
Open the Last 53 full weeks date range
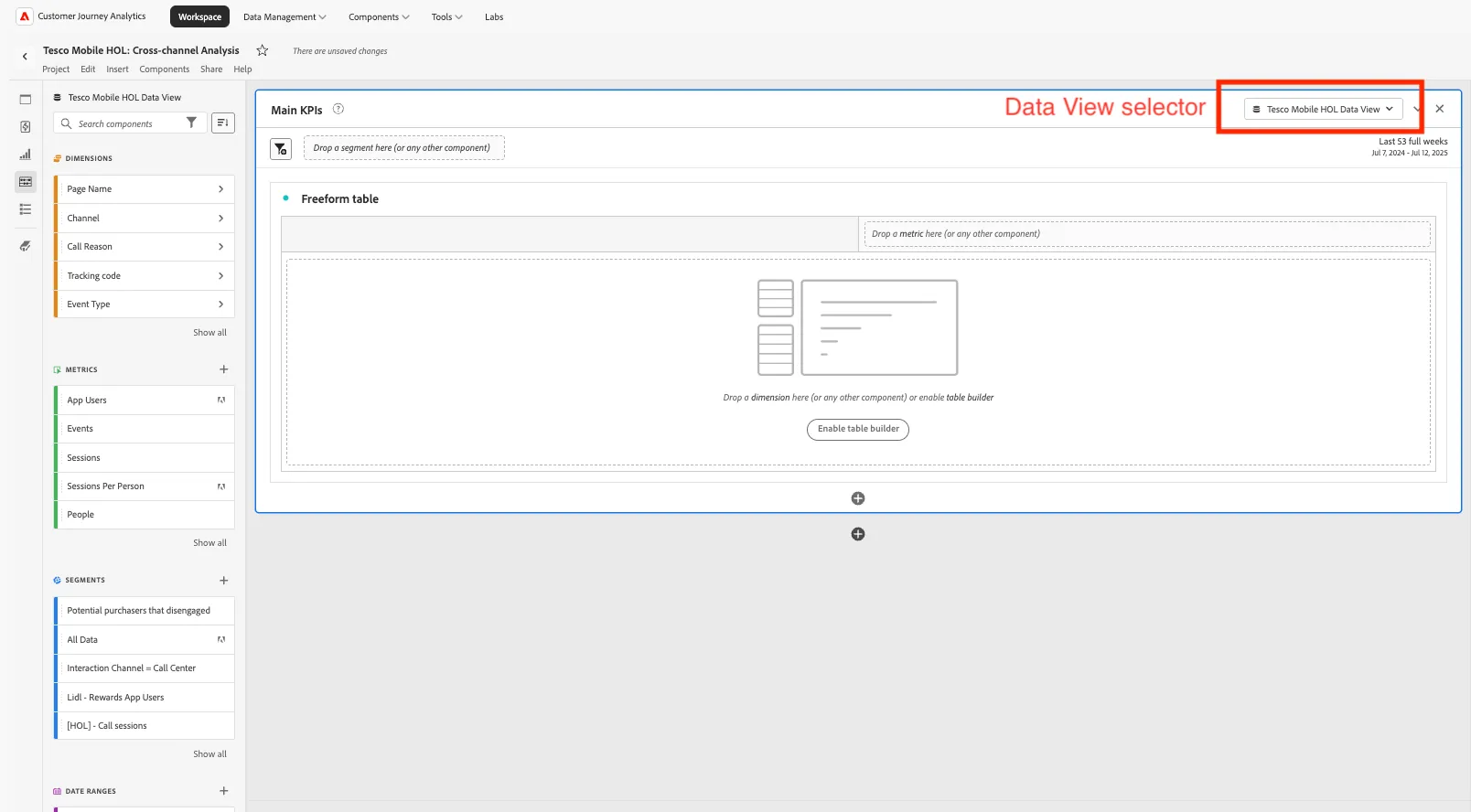pos(1410,146)
